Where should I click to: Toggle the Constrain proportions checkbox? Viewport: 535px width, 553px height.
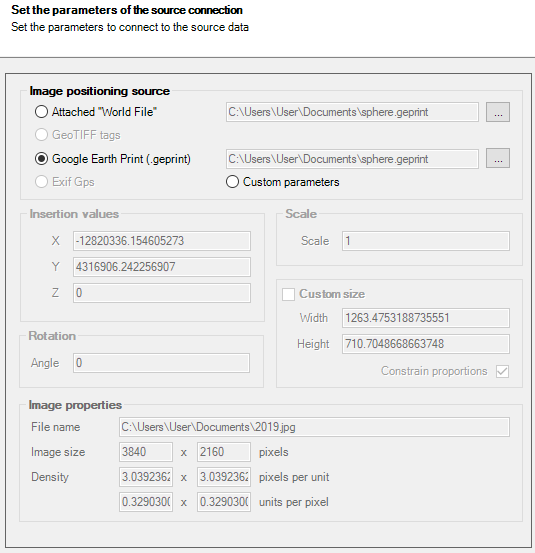click(x=502, y=371)
